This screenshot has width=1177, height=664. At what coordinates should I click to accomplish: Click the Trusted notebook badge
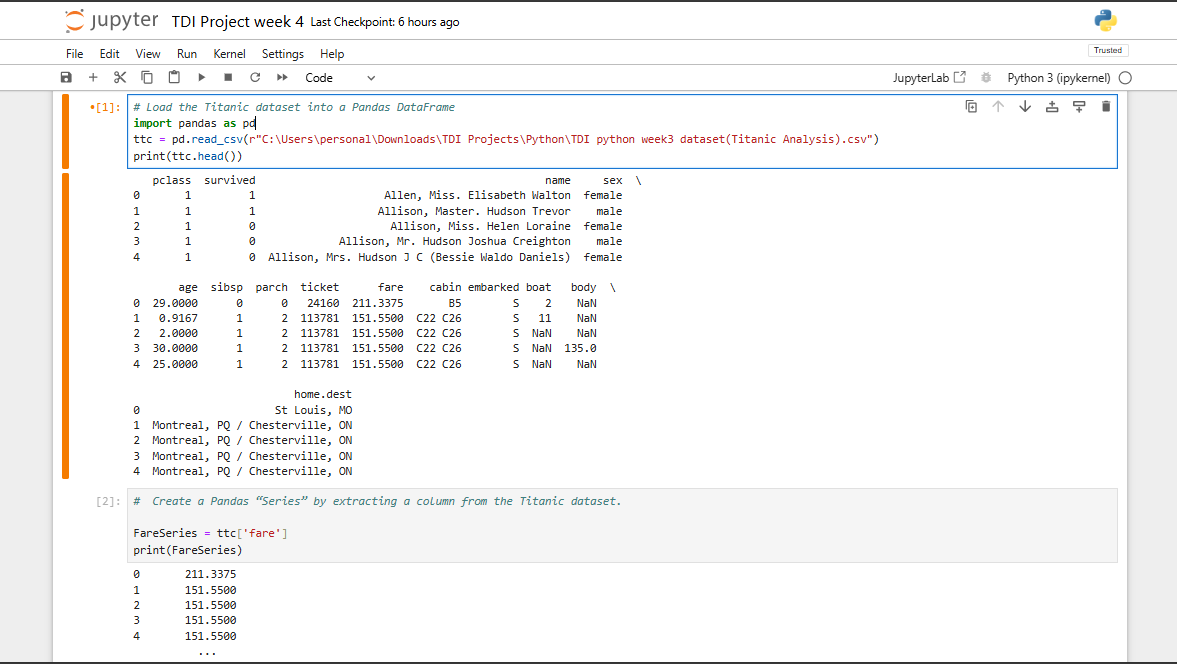[x=1108, y=50]
